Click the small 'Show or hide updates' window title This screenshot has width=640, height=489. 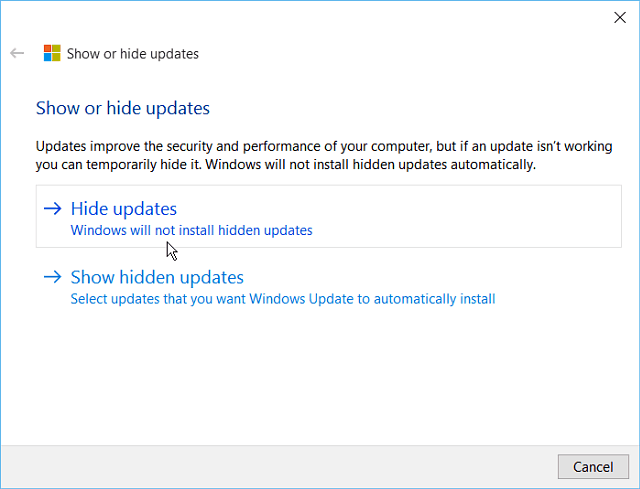pyautogui.click(x=133, y=54)
